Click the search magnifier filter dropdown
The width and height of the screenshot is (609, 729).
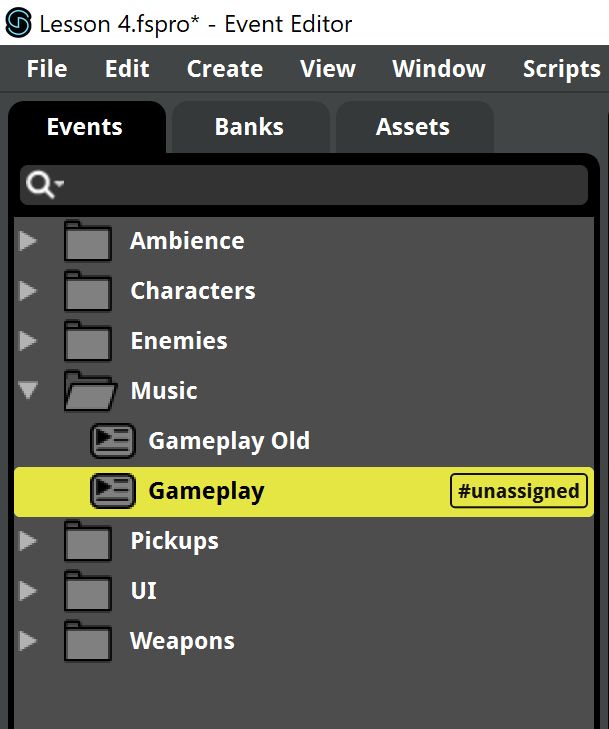pos(45,185)
